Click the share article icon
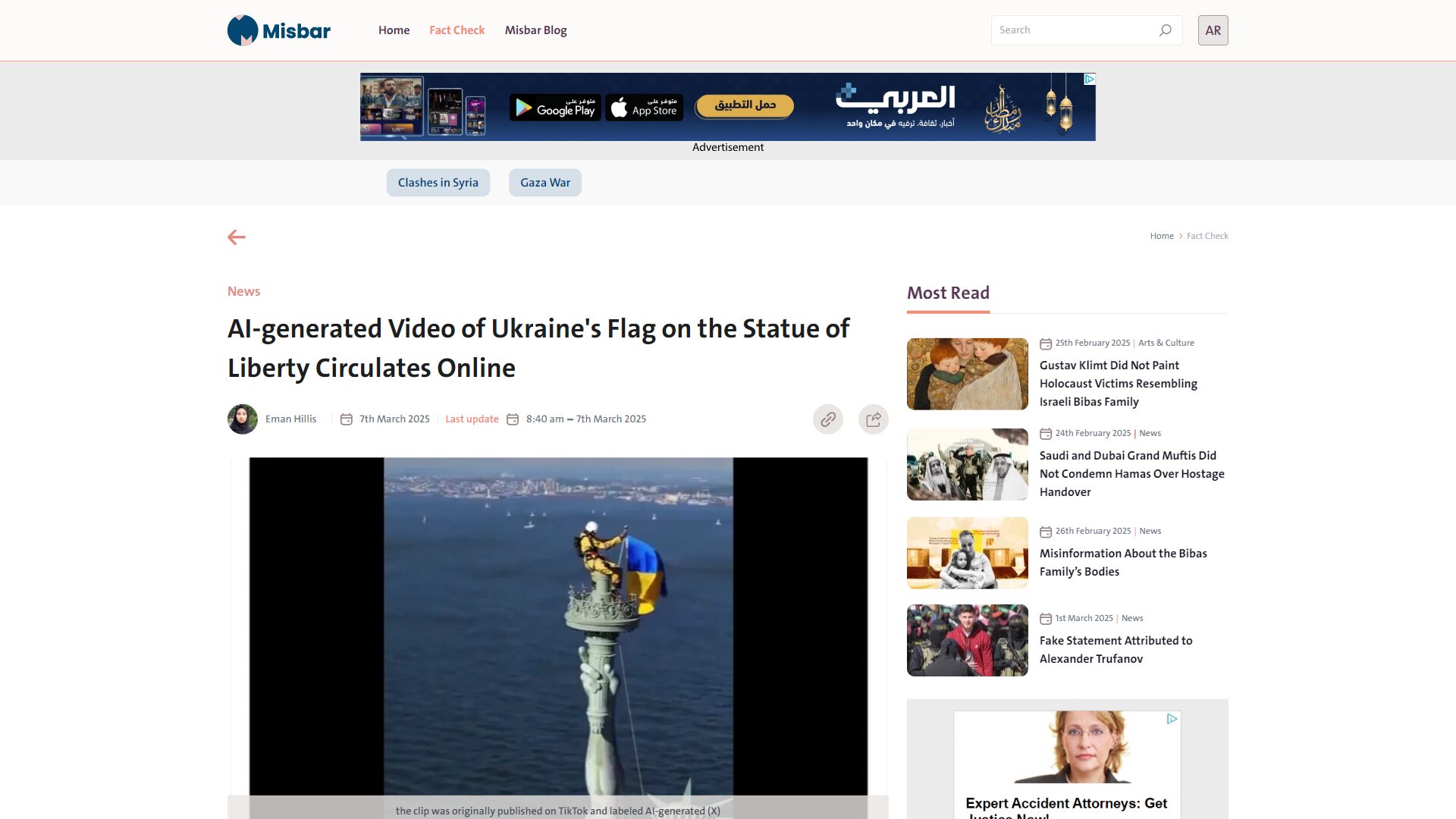Image resolution: width=1456 pixels, height=819 pixels. [x=874, y=419]
